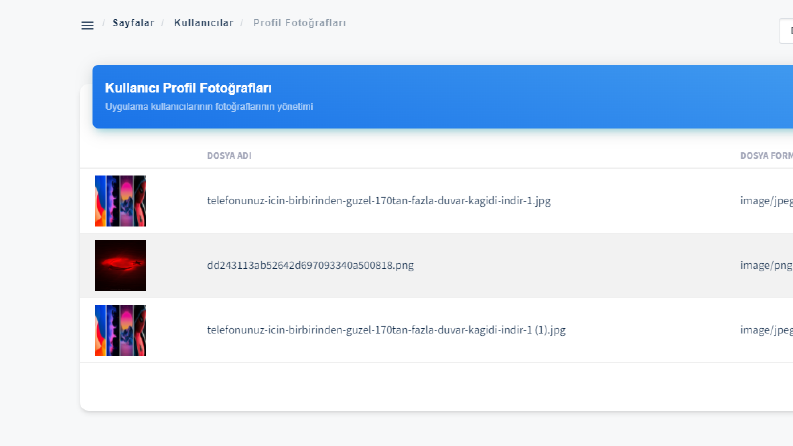Image resolution: width=793 pixels, height=446 pixels.
Task: Select file name ending indir-1 (1).jpg
Action: point(386,330)
